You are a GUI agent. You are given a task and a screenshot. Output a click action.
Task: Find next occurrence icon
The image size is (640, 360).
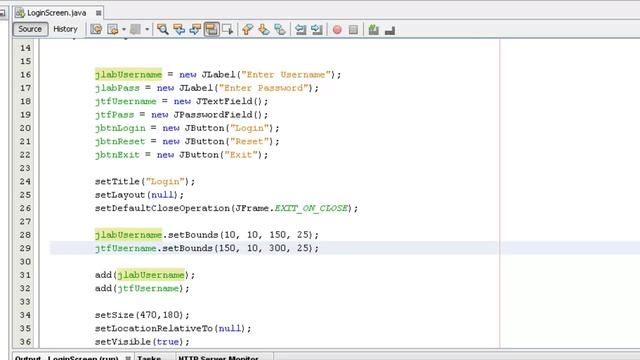coord(195,29)
